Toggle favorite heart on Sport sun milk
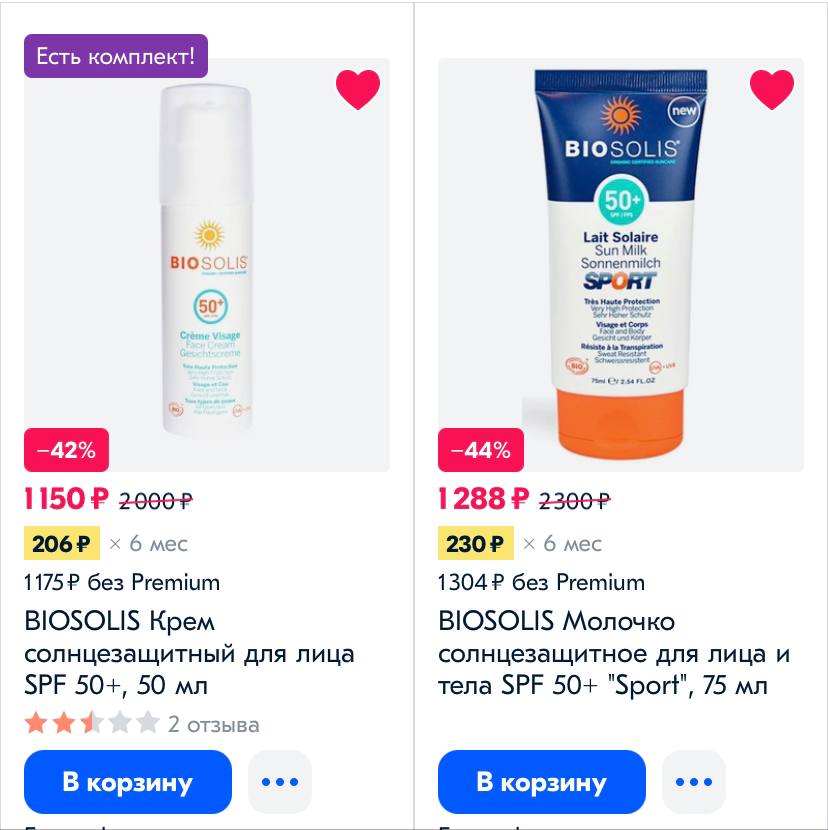 tap(772, 89)
